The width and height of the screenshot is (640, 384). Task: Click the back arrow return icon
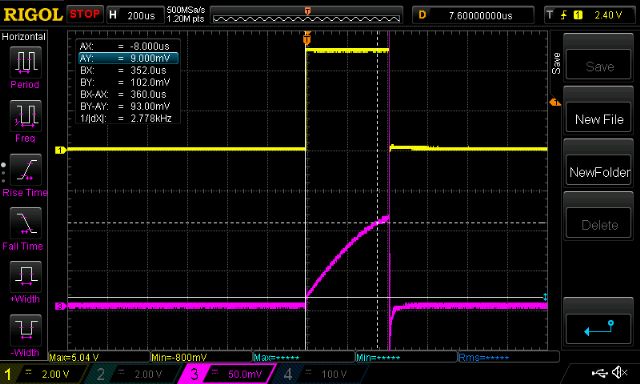click(x=599, y=328)
